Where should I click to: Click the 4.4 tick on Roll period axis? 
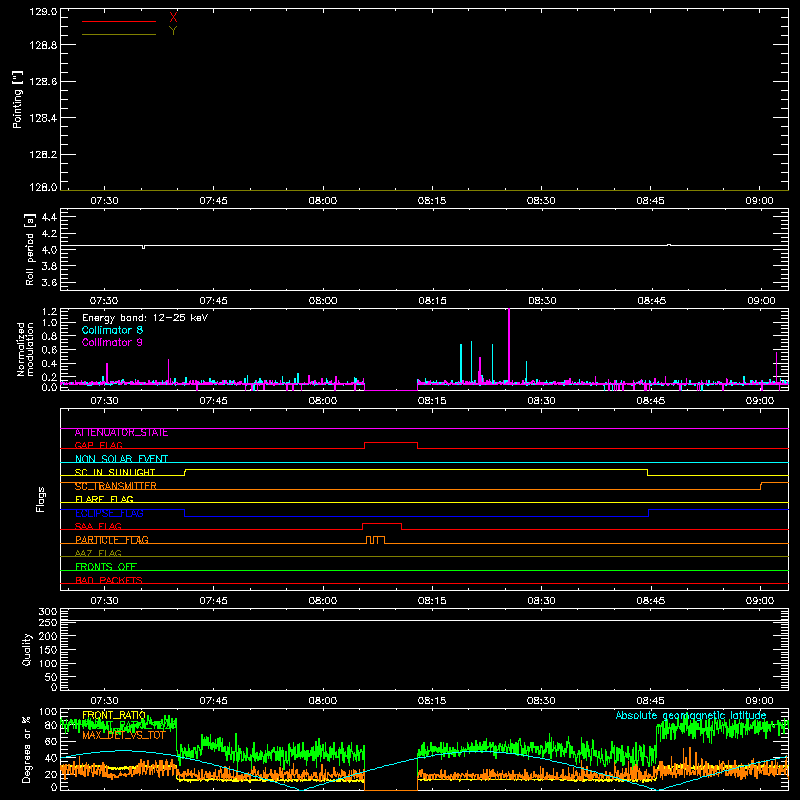(49, 217)
